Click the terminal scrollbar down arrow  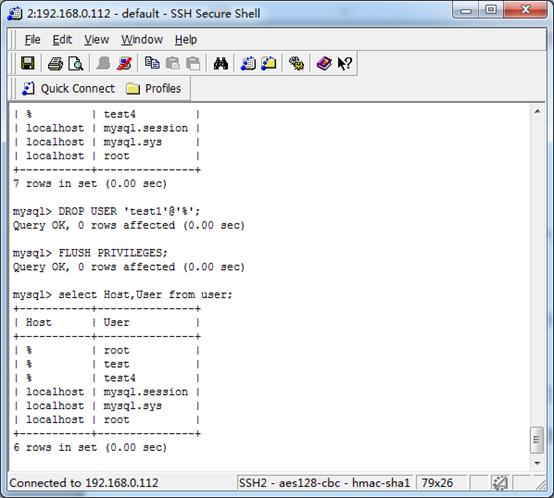pos(537,463)
